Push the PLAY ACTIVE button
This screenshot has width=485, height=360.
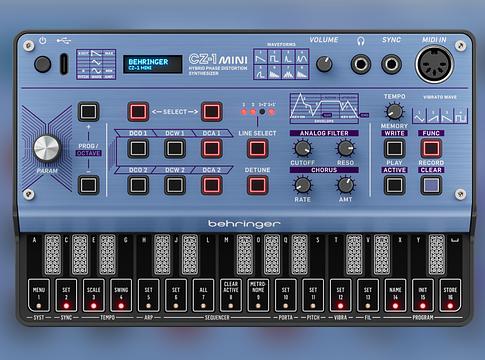pyautogui.click(x=394, y=185)
